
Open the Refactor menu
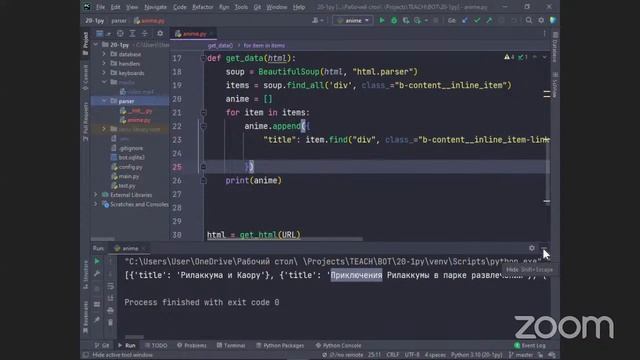click(202, 7)
